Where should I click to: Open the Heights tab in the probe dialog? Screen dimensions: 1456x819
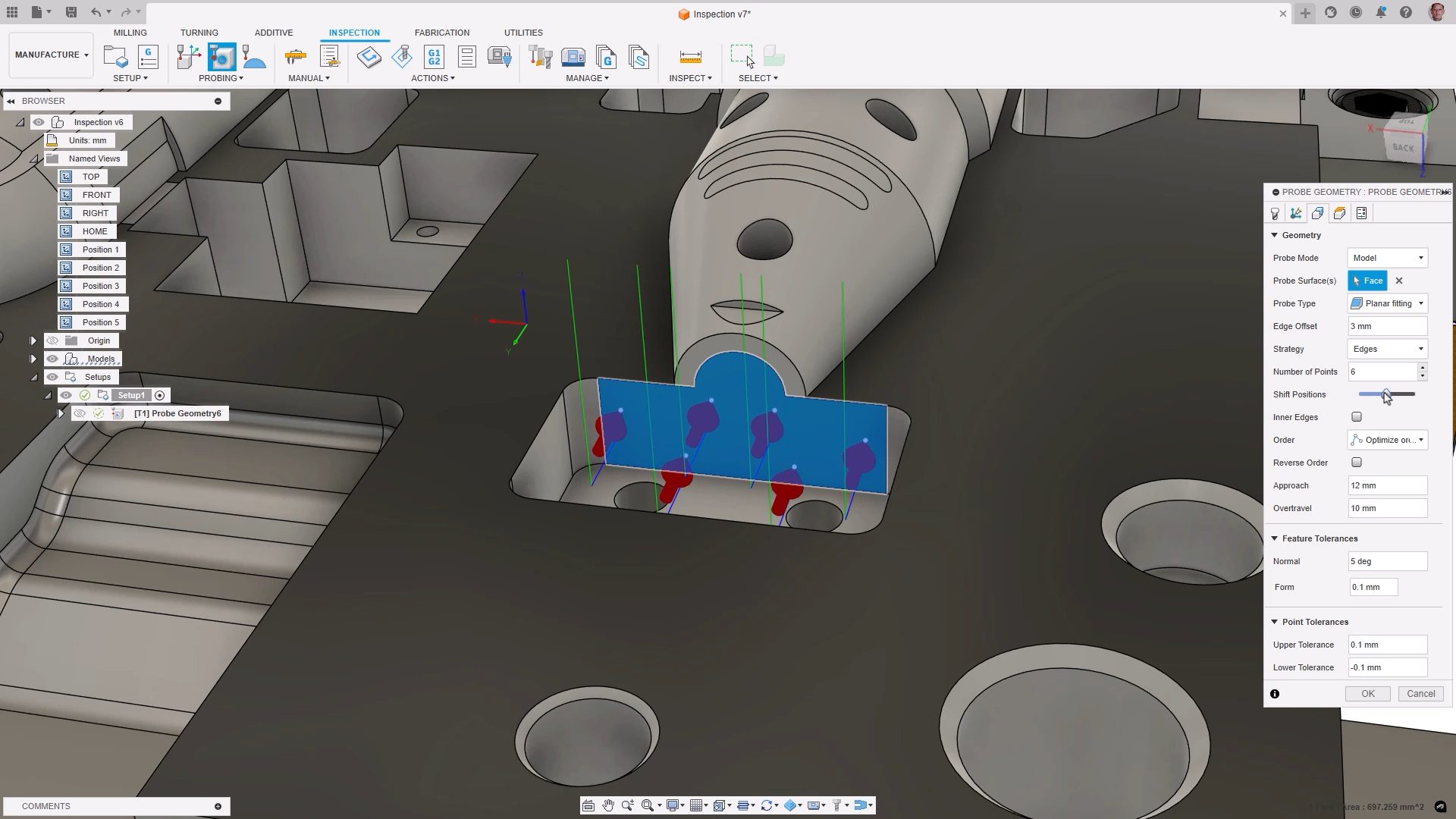click(x=1339, y=213)
